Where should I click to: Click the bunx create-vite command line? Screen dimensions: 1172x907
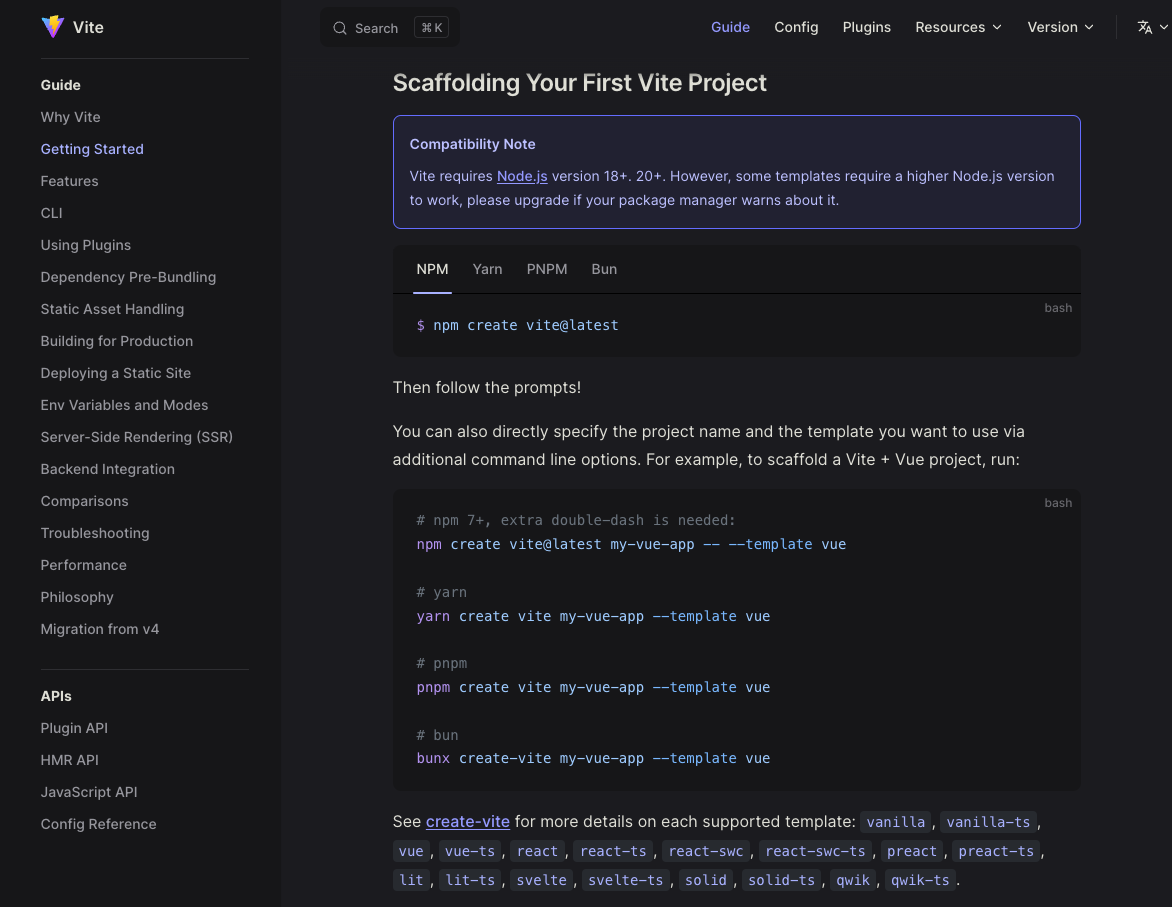593,758
